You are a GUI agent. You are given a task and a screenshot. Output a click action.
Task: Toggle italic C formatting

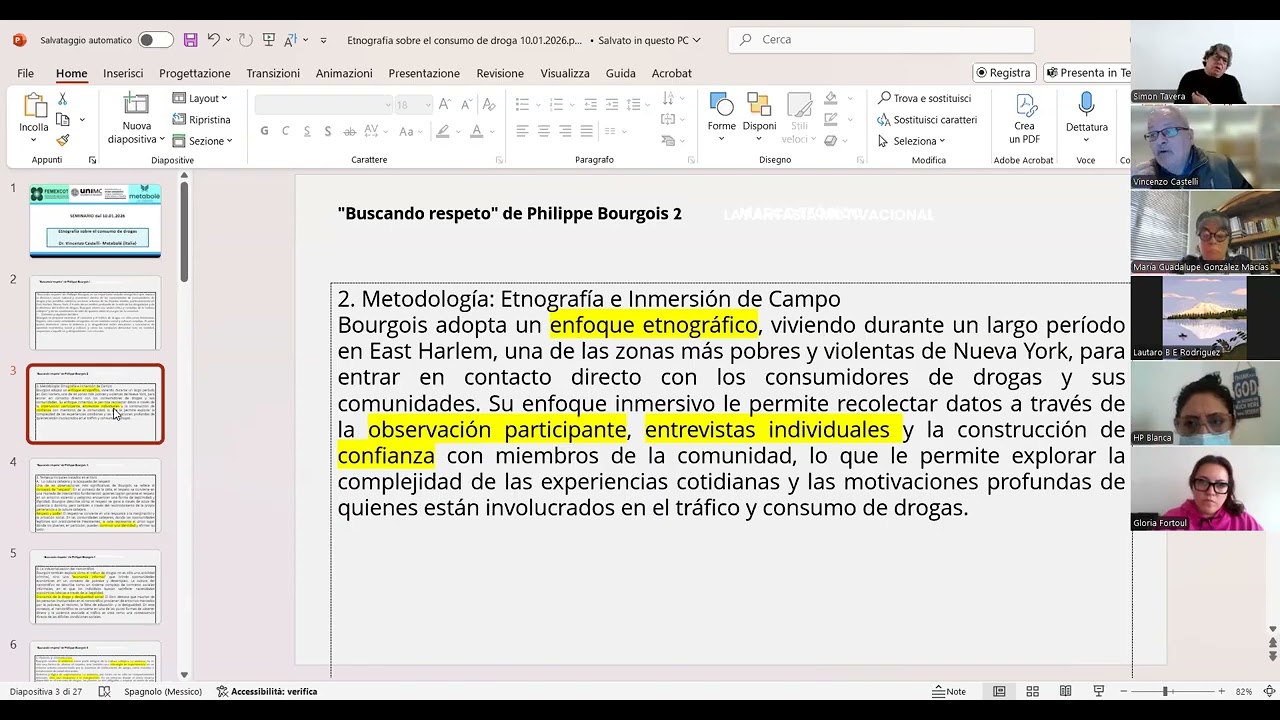[285, 131]
